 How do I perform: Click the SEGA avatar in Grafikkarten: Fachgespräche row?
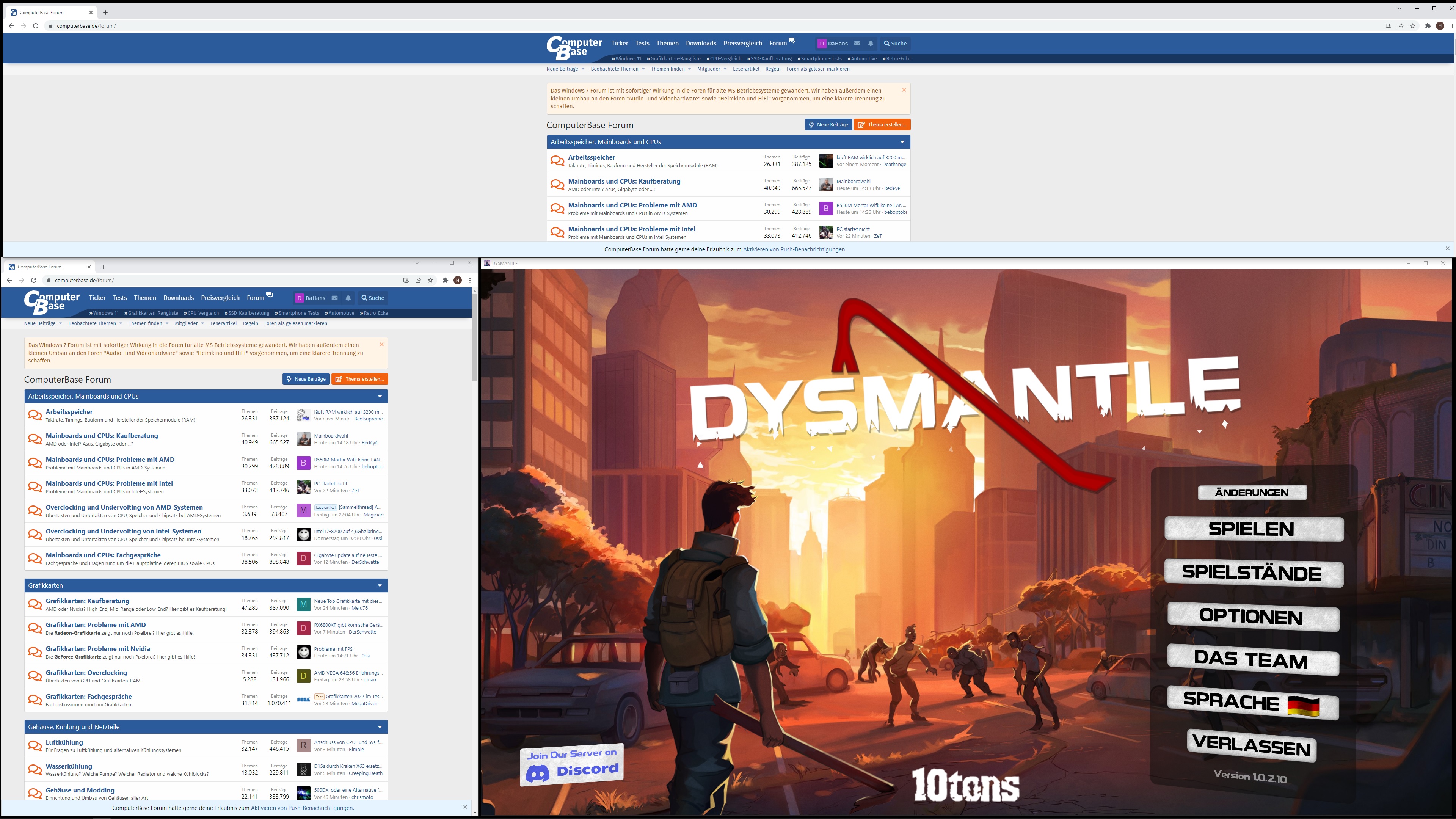pos(303,700)
